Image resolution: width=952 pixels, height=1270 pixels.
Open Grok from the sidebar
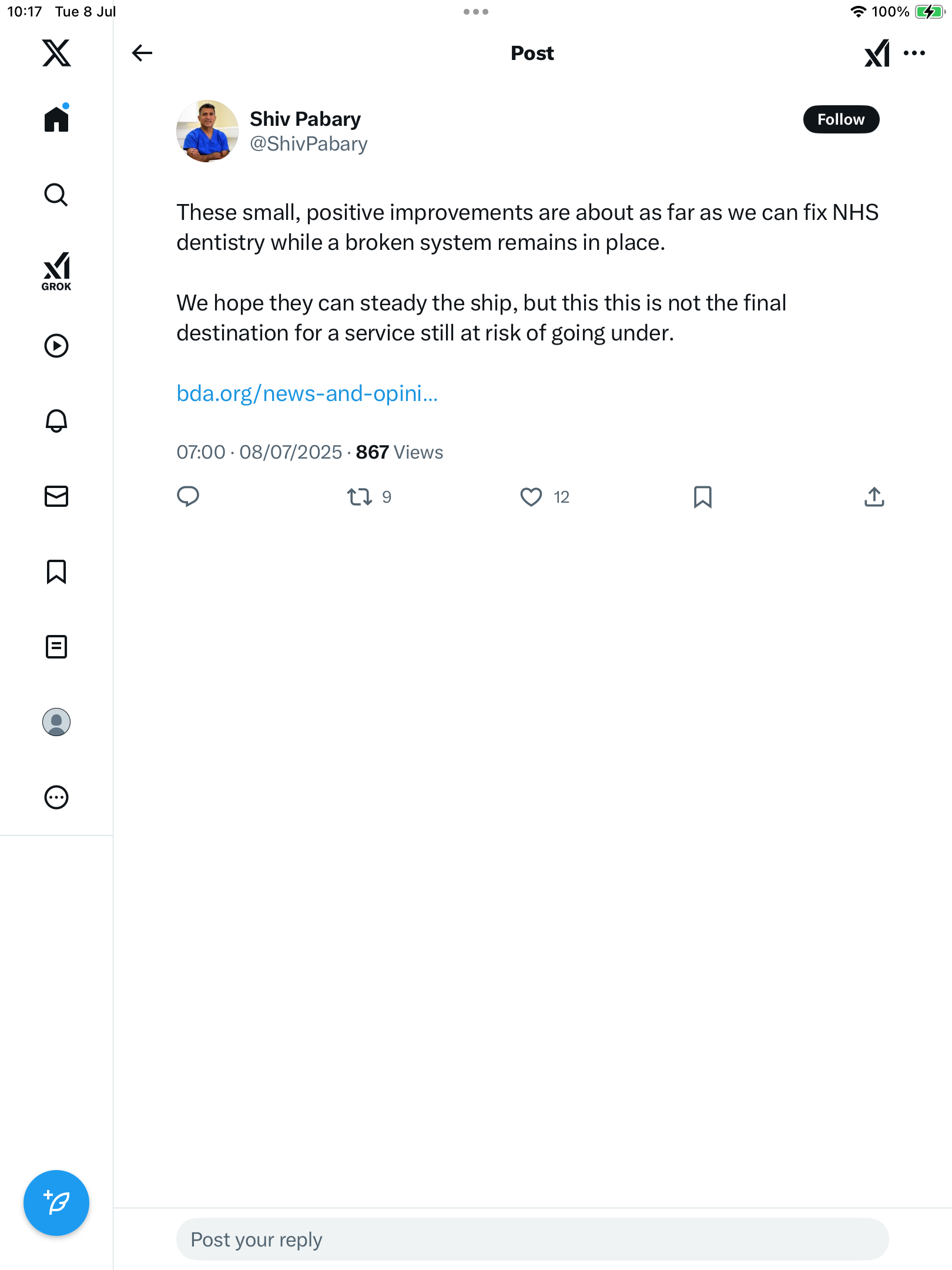point(56,272)
